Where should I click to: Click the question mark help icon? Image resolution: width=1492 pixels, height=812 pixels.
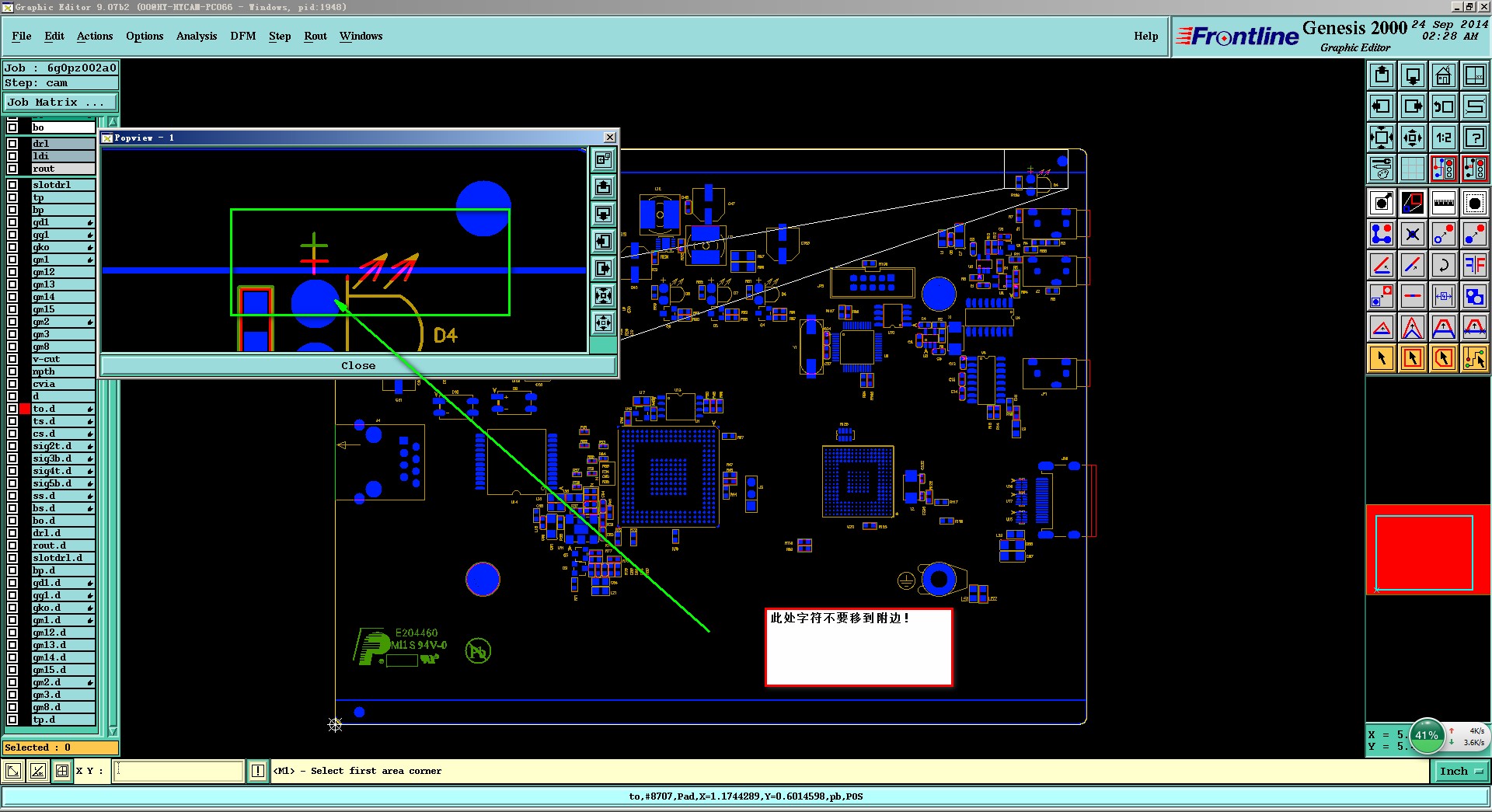[1474, 138]
